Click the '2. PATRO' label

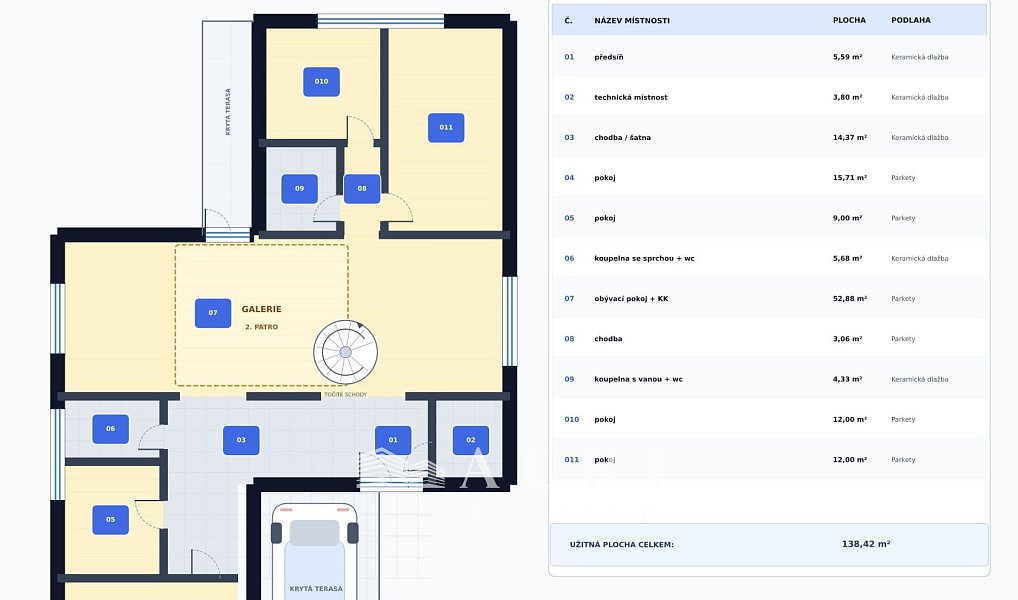pyautogui.click(x=262, y=327)
